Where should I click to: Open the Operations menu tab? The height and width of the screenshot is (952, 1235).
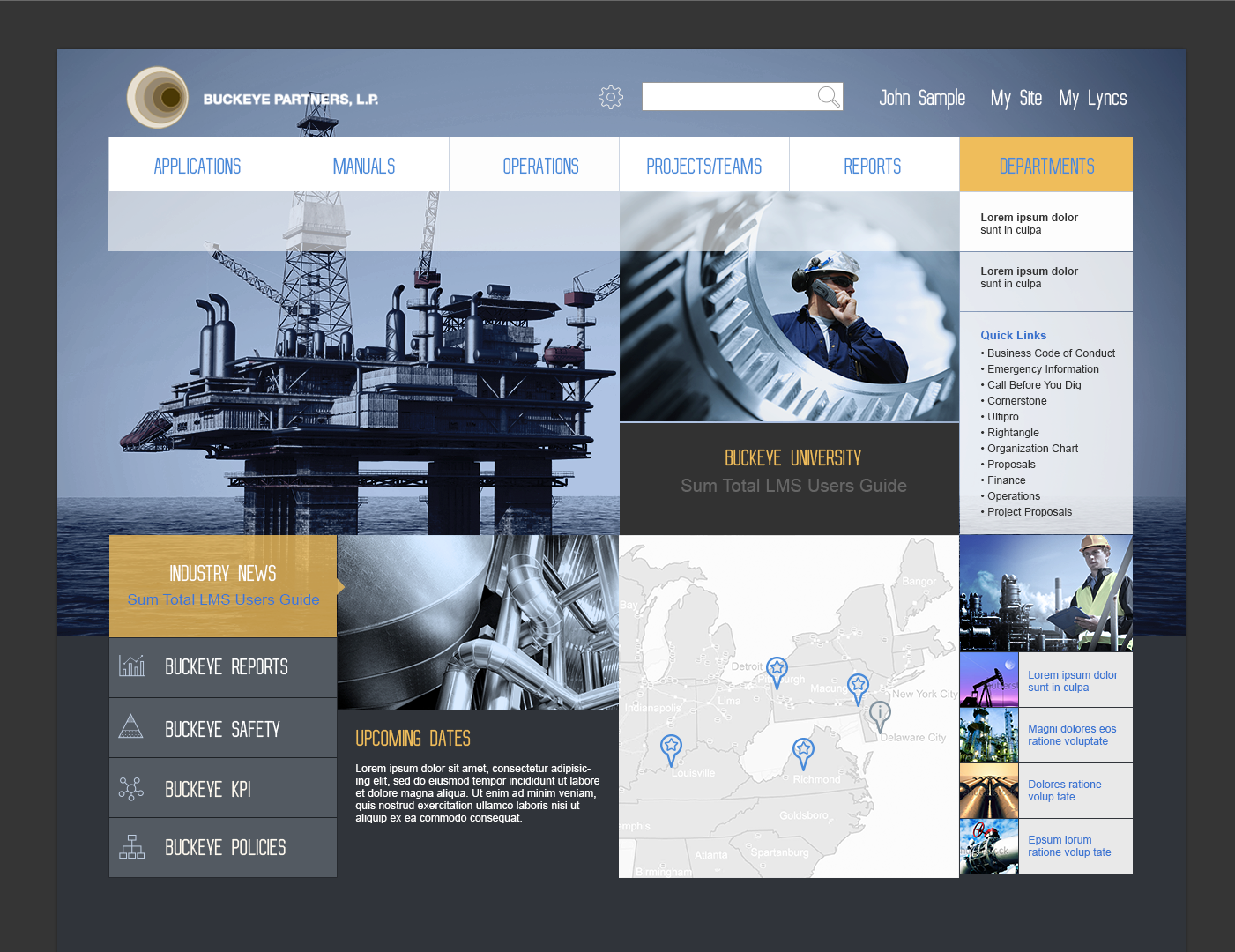534,165
